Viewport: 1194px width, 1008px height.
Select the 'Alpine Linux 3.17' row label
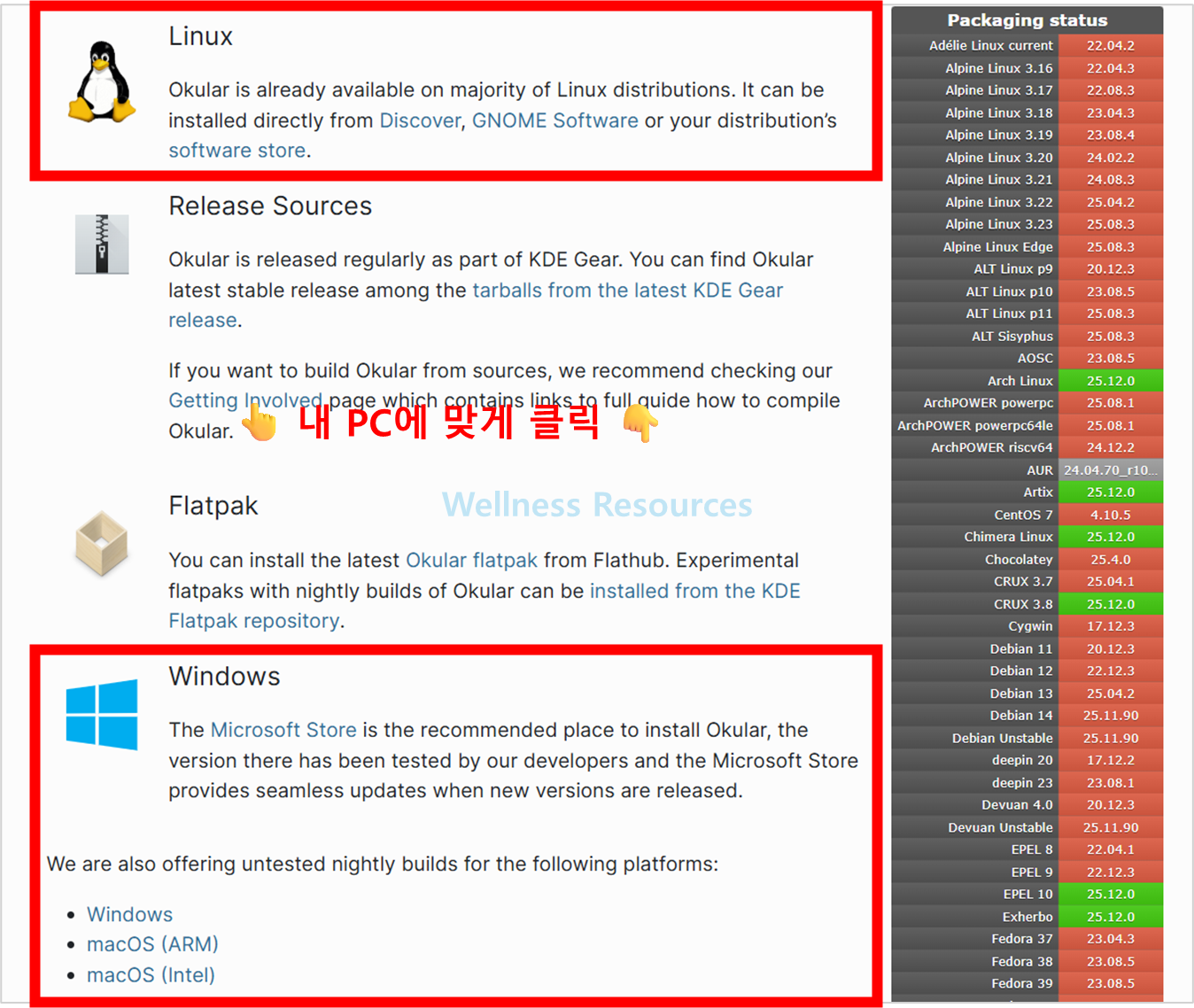(x=999, y=90)
